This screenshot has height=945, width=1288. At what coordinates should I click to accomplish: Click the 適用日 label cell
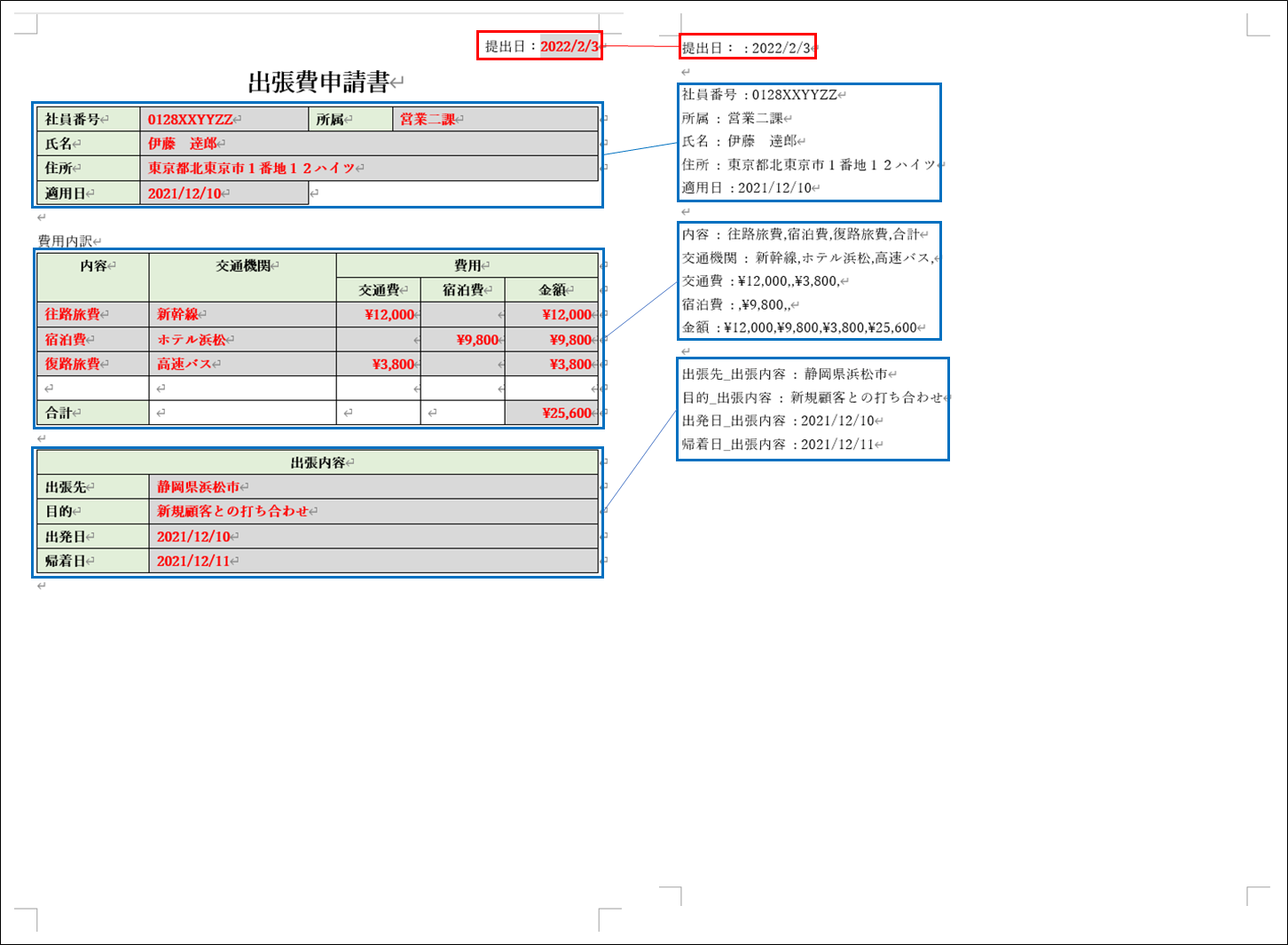tap(89, 193)
